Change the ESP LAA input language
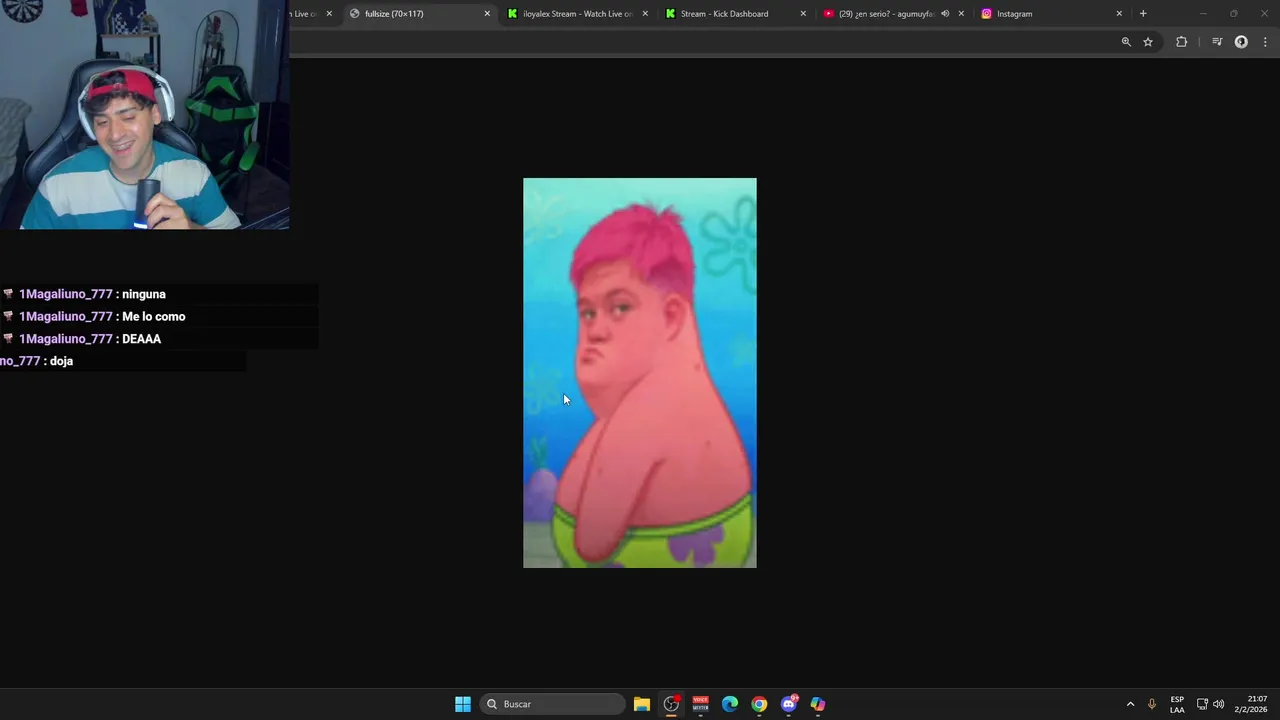Image resolution: width=1280 pixels, height=720 pixels. tap(1177, 704)
